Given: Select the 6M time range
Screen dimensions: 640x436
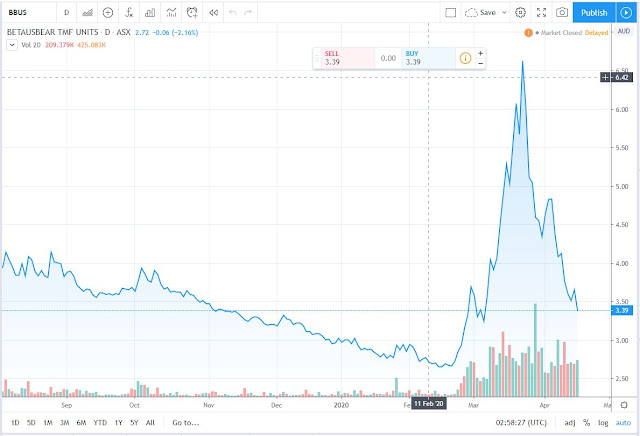Looking at the screenshot, I should (x=81, y=423).
